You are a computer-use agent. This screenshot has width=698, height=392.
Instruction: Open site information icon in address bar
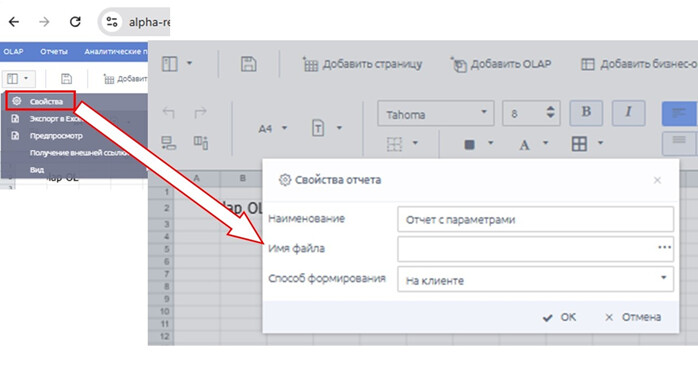pyautogui.click(x=111, y=21)
